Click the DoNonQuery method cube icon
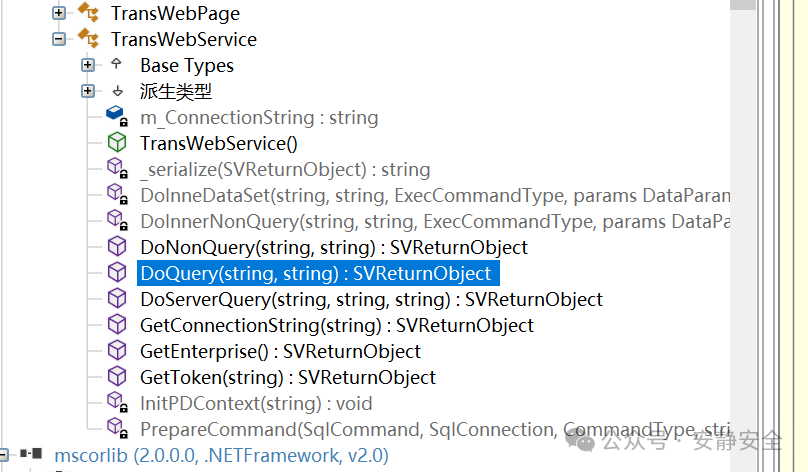 (x=117, y=246)
